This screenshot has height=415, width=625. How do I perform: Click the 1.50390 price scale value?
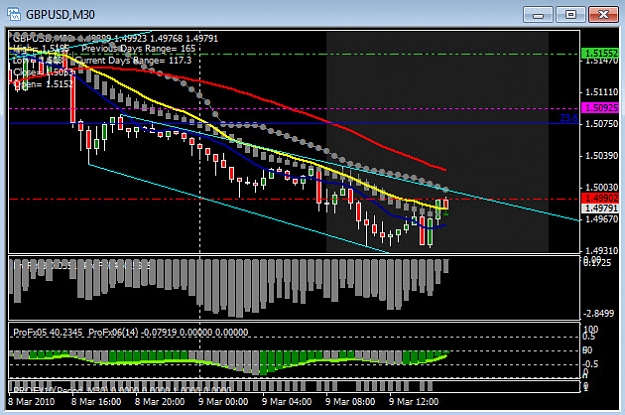tap(601, 156)
